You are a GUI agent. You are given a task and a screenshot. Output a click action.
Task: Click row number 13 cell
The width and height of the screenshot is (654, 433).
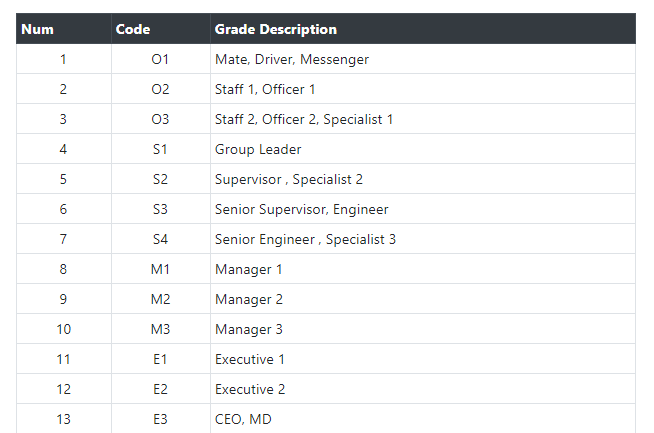pos(63,419)
